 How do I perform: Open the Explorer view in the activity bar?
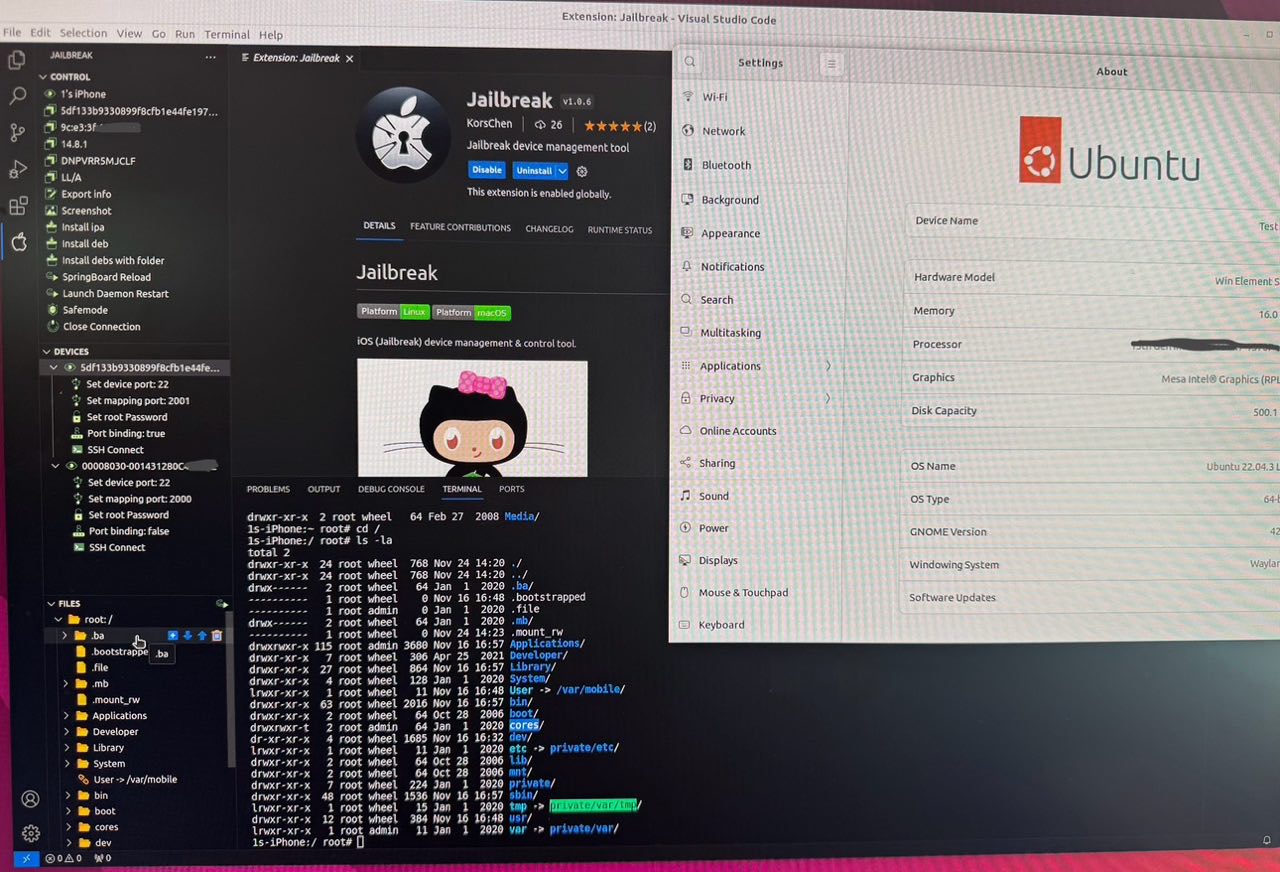17,61
